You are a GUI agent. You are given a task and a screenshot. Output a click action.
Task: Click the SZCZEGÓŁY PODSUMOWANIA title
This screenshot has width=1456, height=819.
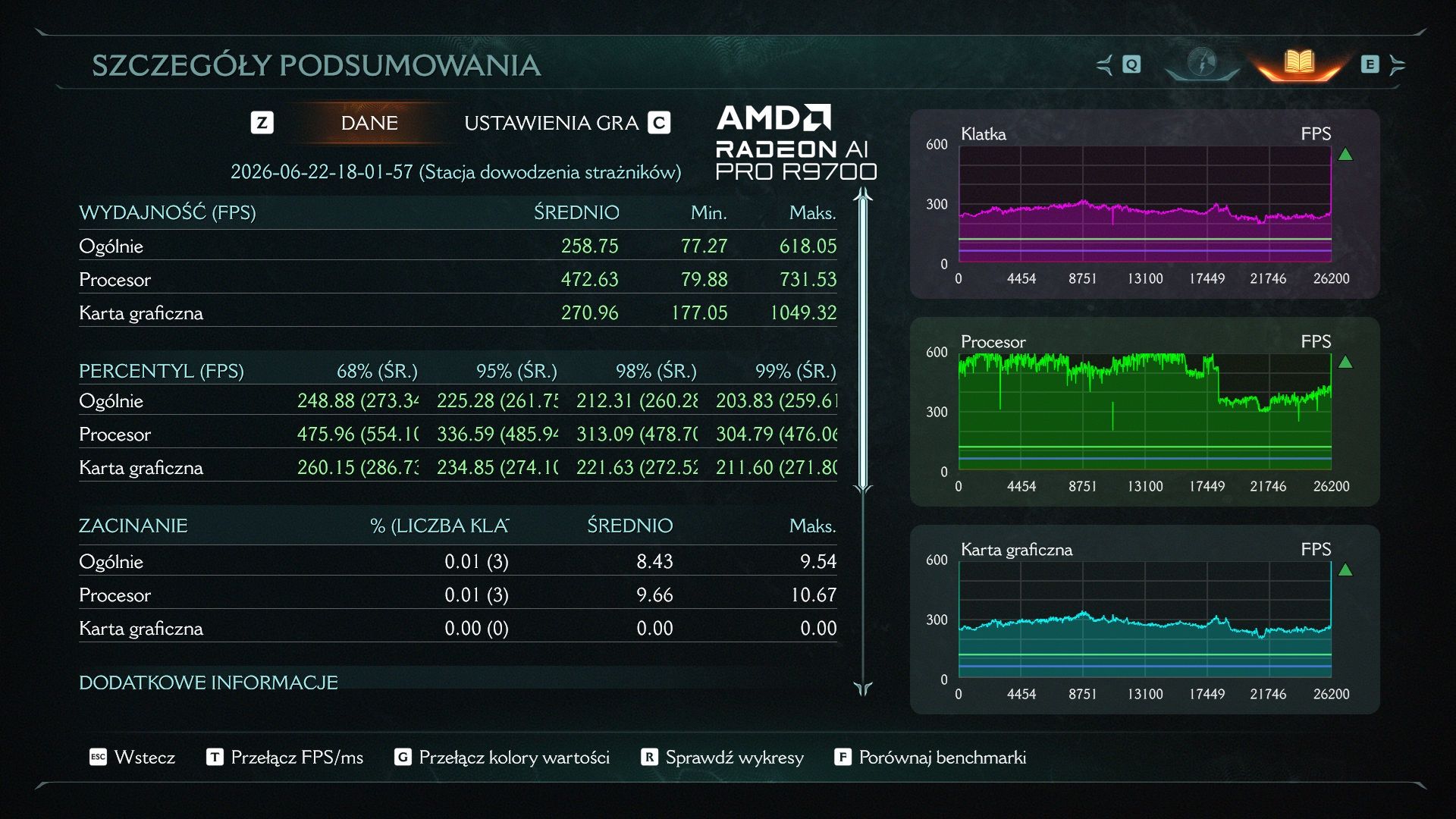tap(316, 65)
